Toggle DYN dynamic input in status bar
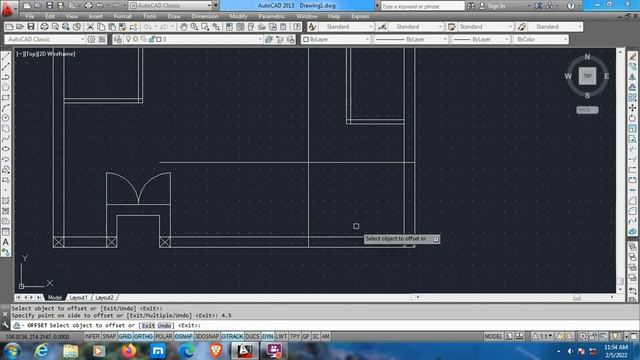 pos(268,336)
